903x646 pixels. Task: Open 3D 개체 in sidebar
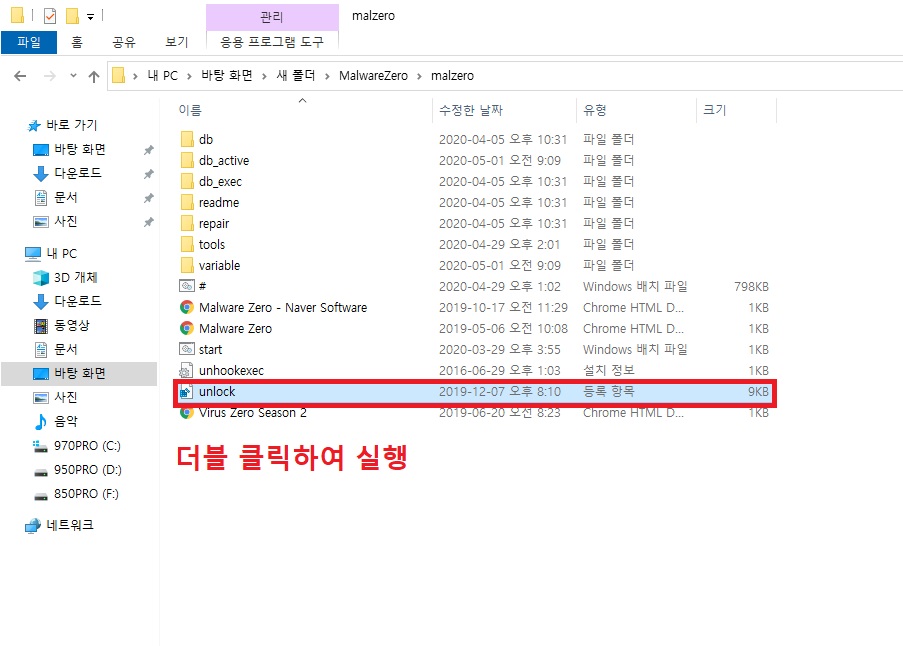point(75,278)
